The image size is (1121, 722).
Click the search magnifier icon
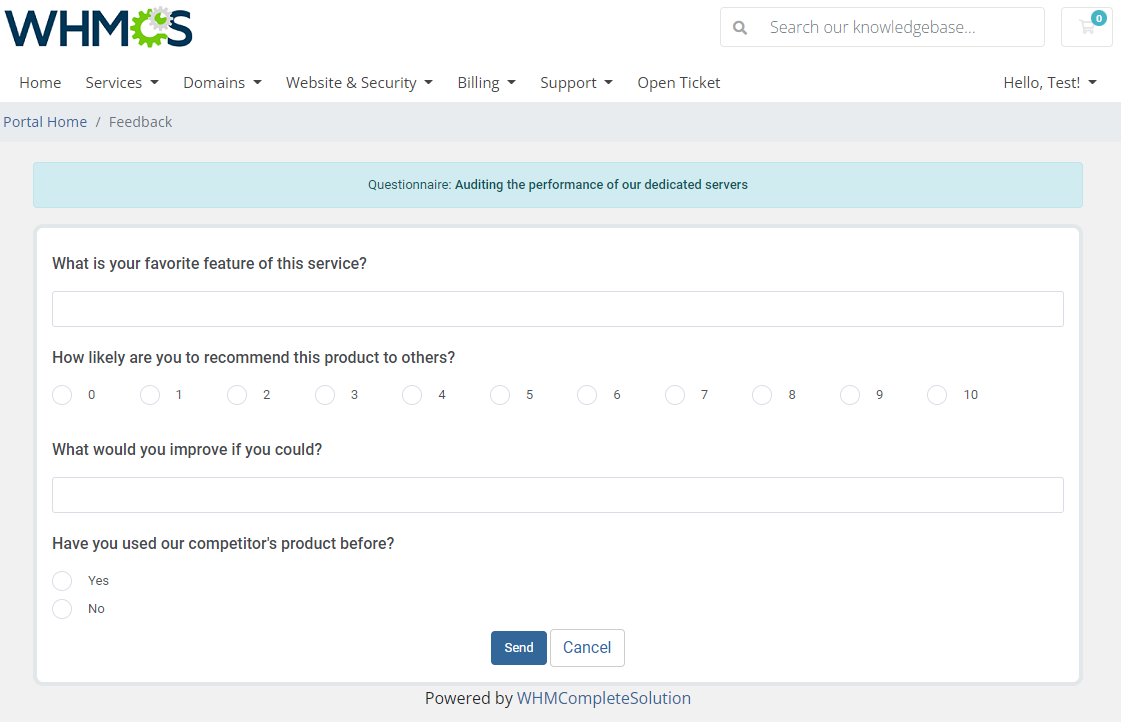pos(740,28)
